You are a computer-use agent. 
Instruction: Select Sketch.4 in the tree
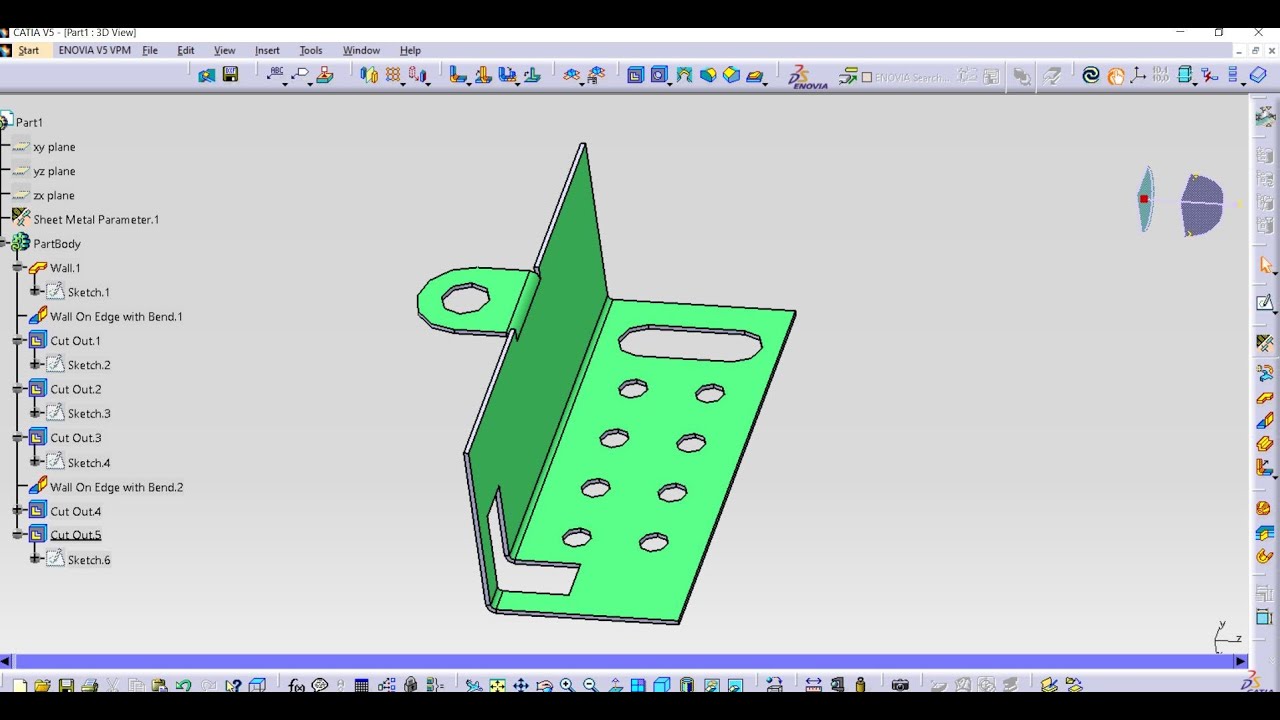(x=89, y=463)
